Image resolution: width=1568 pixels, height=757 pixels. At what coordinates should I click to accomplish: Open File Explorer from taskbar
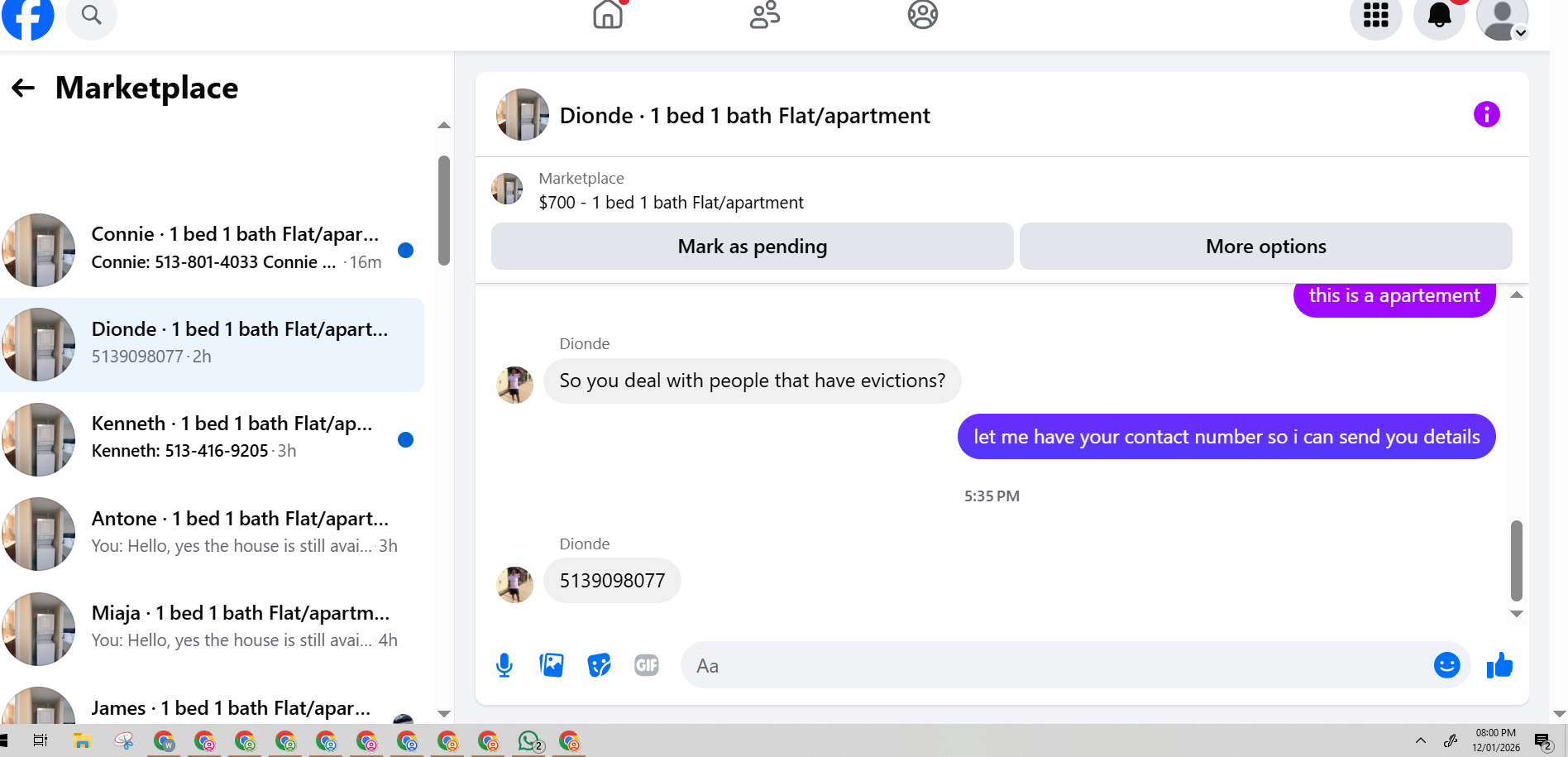(x=82, y=740)
